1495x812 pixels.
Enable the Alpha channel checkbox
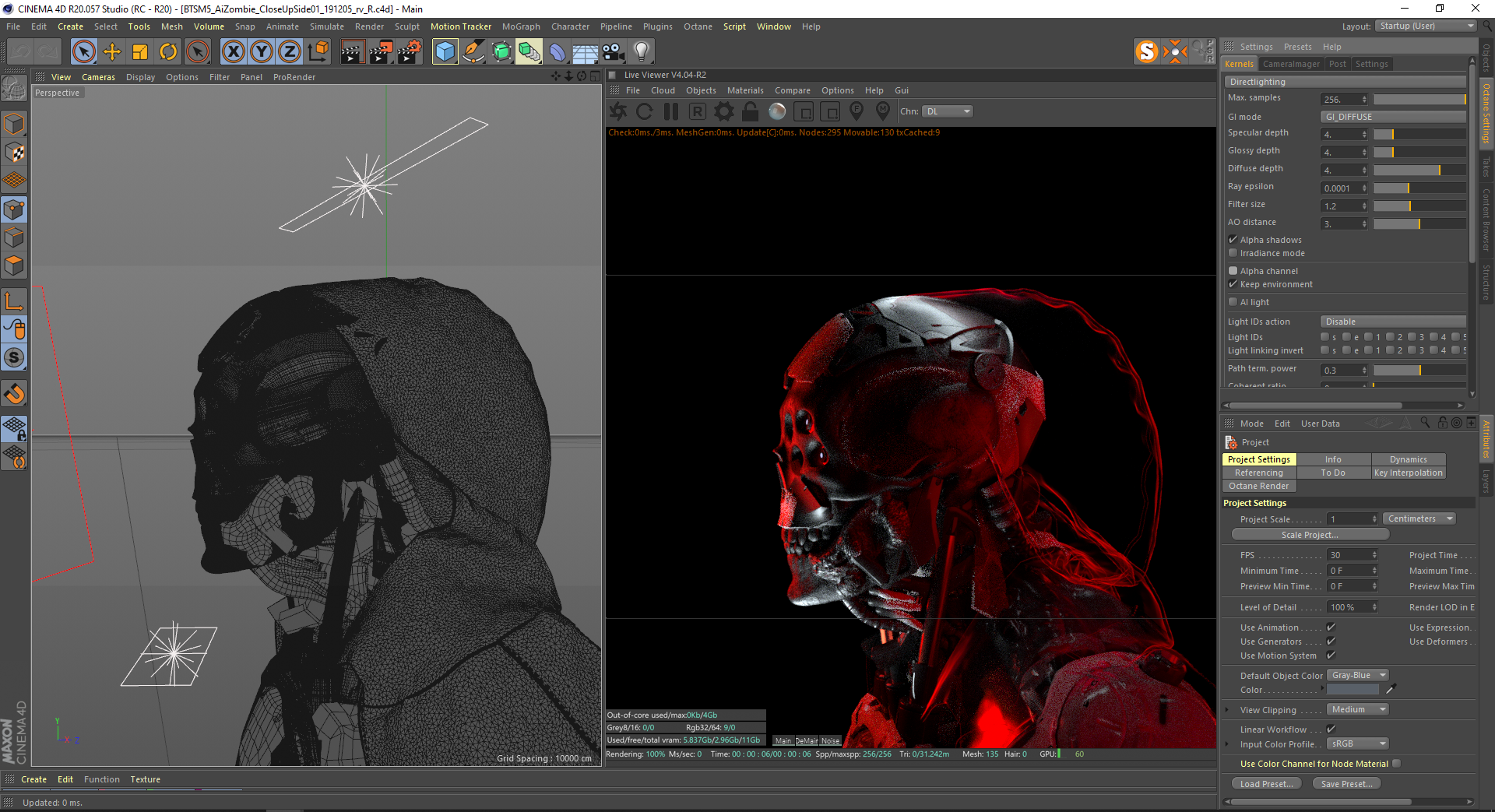tap(1233, 271)
